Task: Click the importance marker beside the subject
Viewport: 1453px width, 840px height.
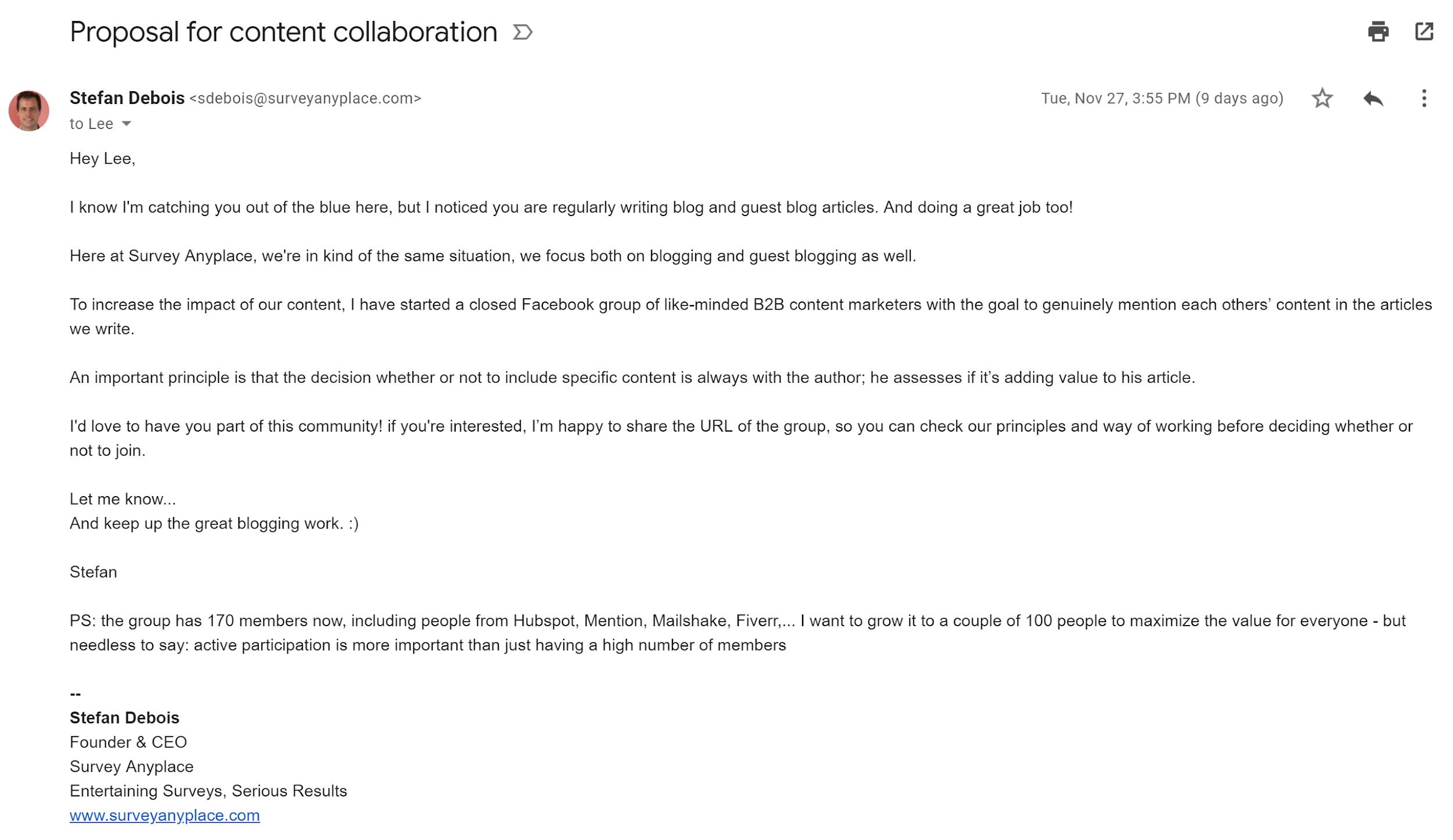Action: 522,32
